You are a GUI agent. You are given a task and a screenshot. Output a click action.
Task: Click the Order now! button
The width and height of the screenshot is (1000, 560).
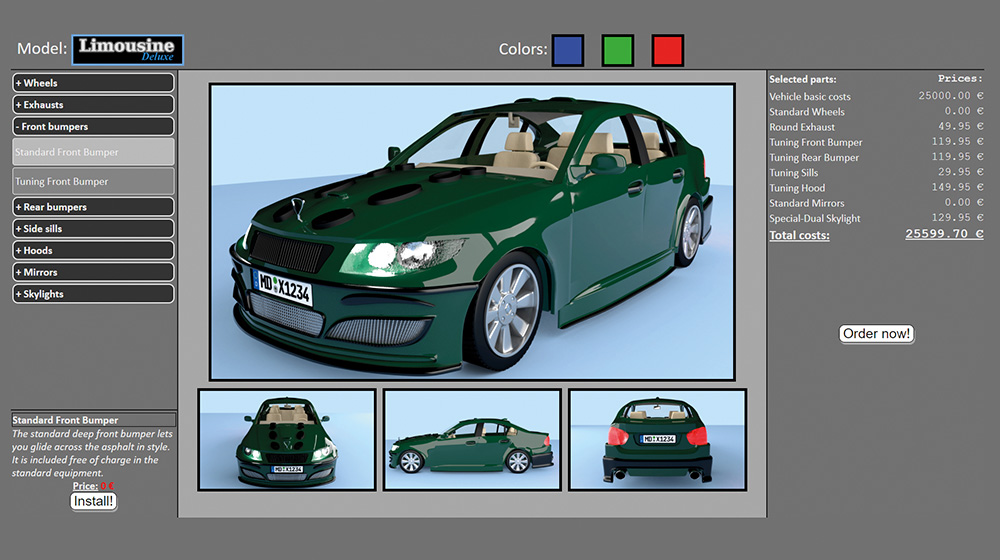click(x=877, y=334)
